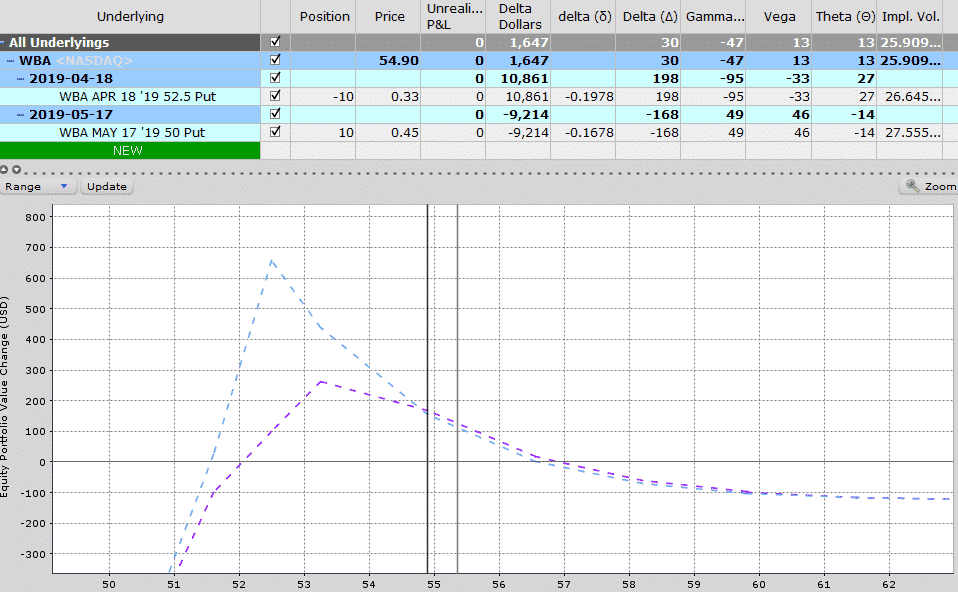The height and width of the screenshot is (592, 958).
Task: Click the Price column header
Action: coord(389,16)
